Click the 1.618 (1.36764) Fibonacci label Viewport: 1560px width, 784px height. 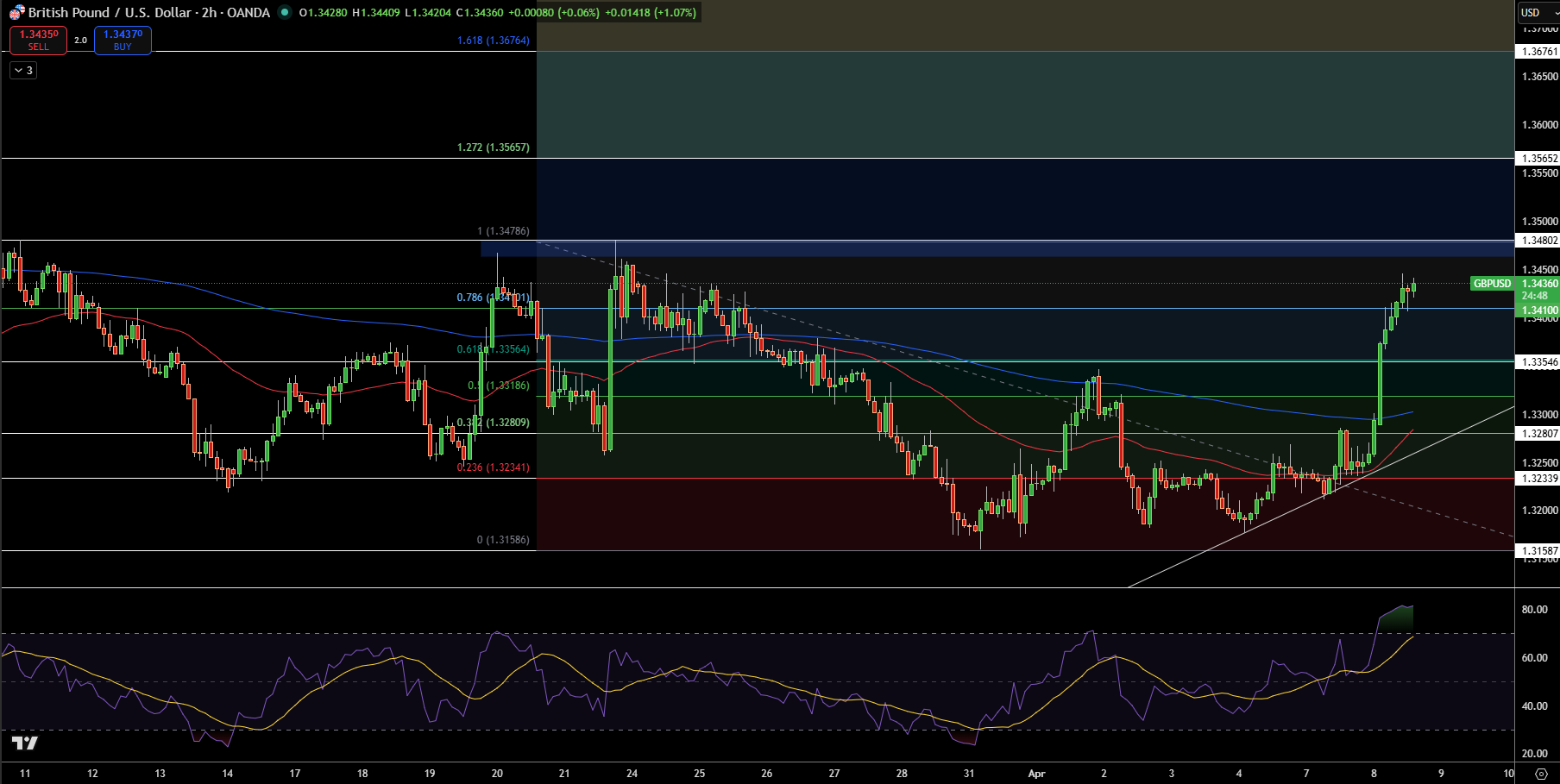[494, 41]
